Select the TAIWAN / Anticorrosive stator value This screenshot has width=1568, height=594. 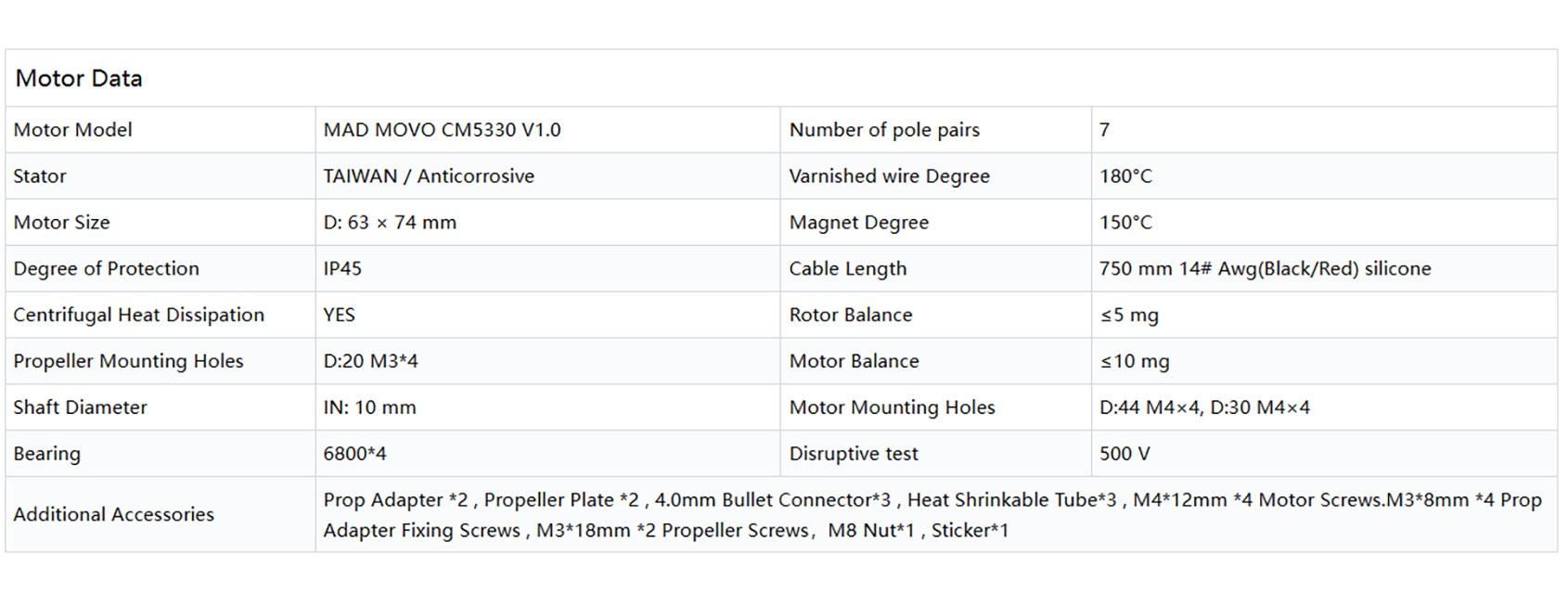point(429,176)
